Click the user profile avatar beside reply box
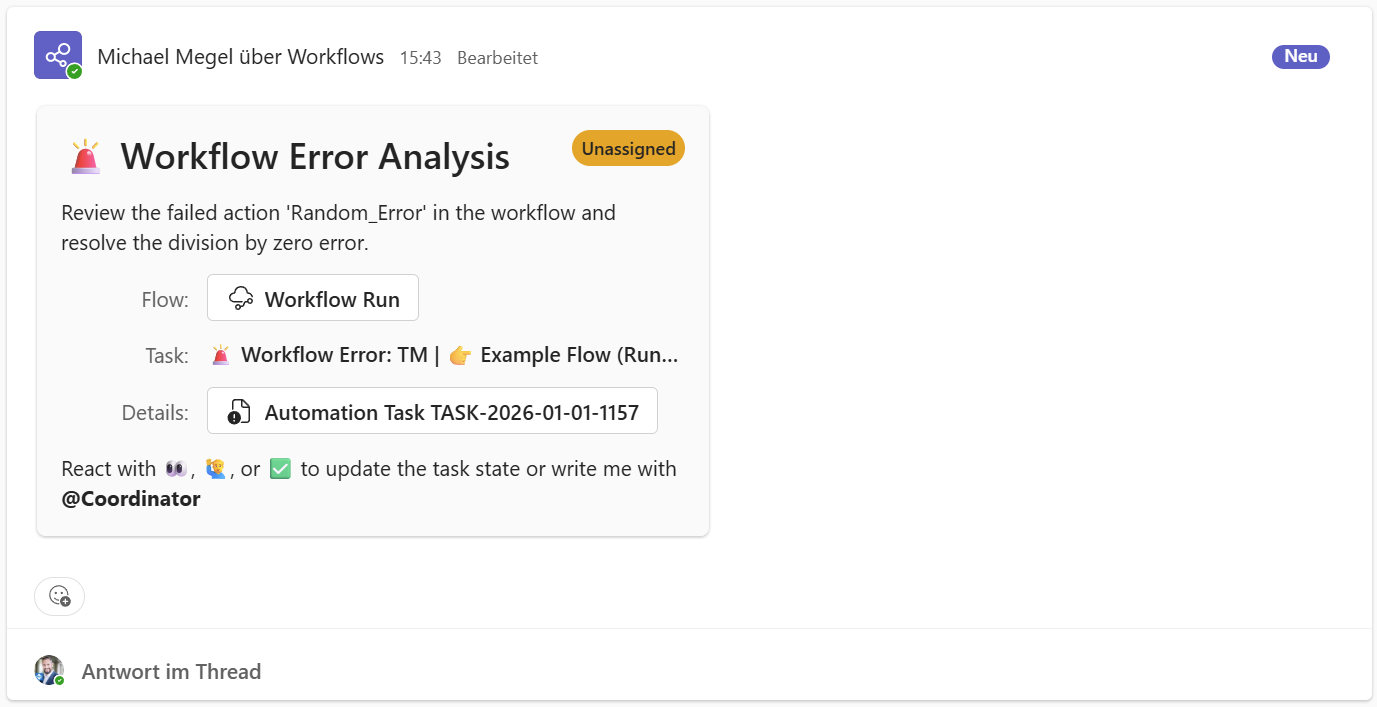The width and height of the screenshot is (1377, 707). (48, 671)
